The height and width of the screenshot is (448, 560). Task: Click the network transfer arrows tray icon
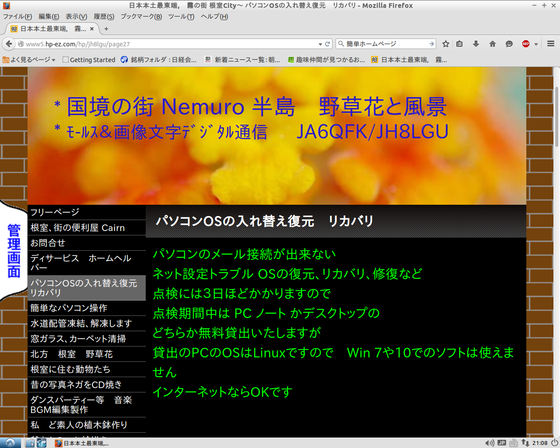(x=525, y=443)
